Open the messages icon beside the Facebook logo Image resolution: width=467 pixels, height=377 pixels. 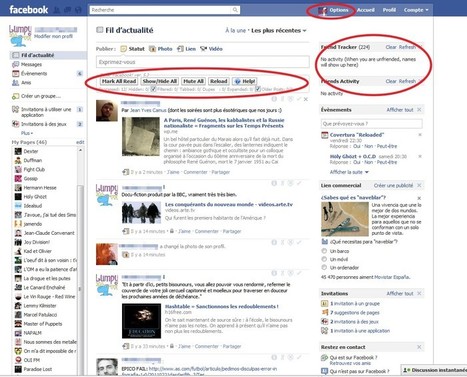(67, 10)
